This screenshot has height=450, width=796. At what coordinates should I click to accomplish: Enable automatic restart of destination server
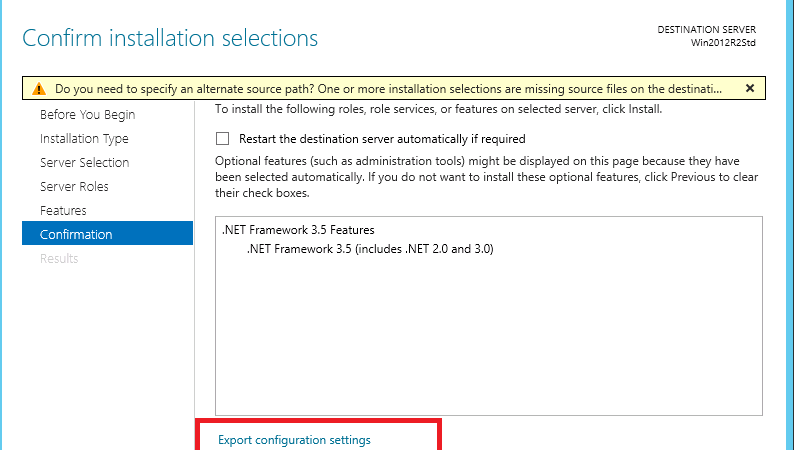[222, 139]
